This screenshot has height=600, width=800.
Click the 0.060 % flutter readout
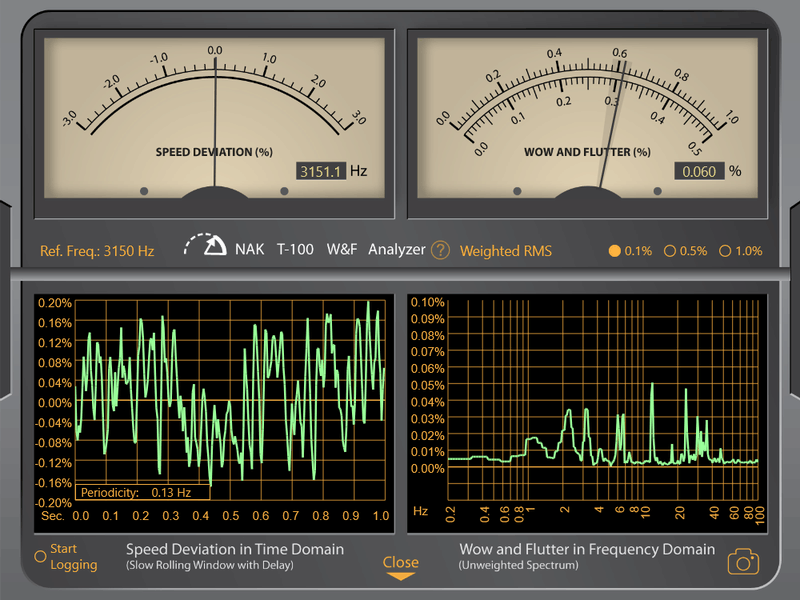[698, 171]
